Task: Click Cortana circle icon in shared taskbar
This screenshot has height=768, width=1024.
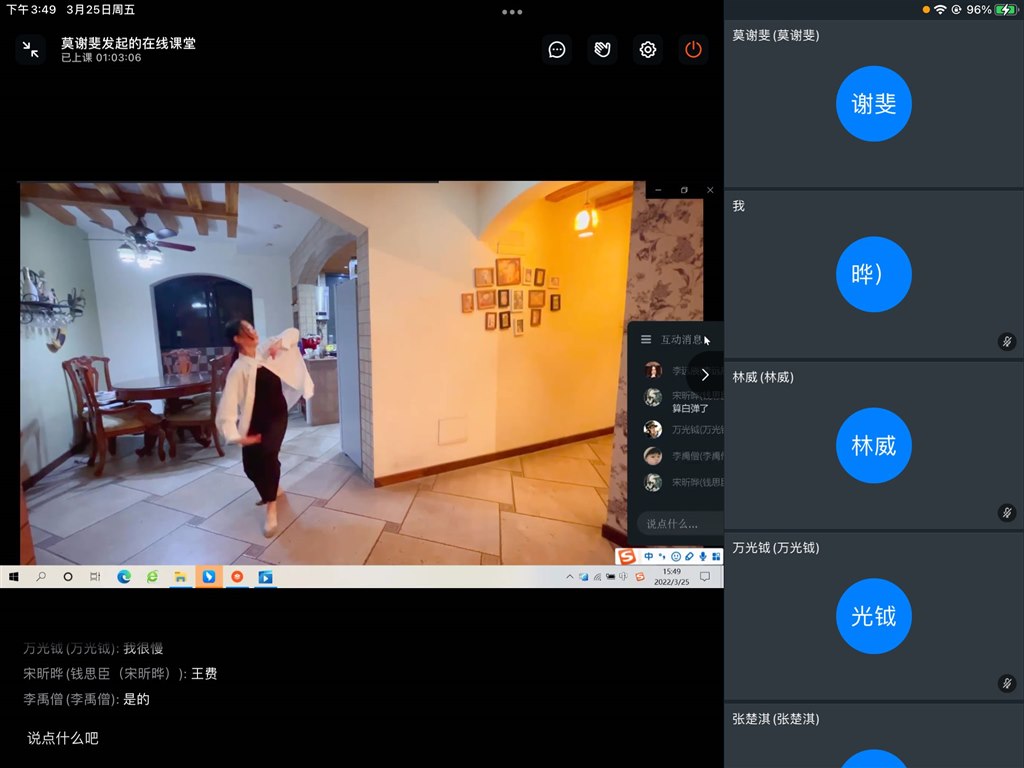Action: (x=68, y=577)
